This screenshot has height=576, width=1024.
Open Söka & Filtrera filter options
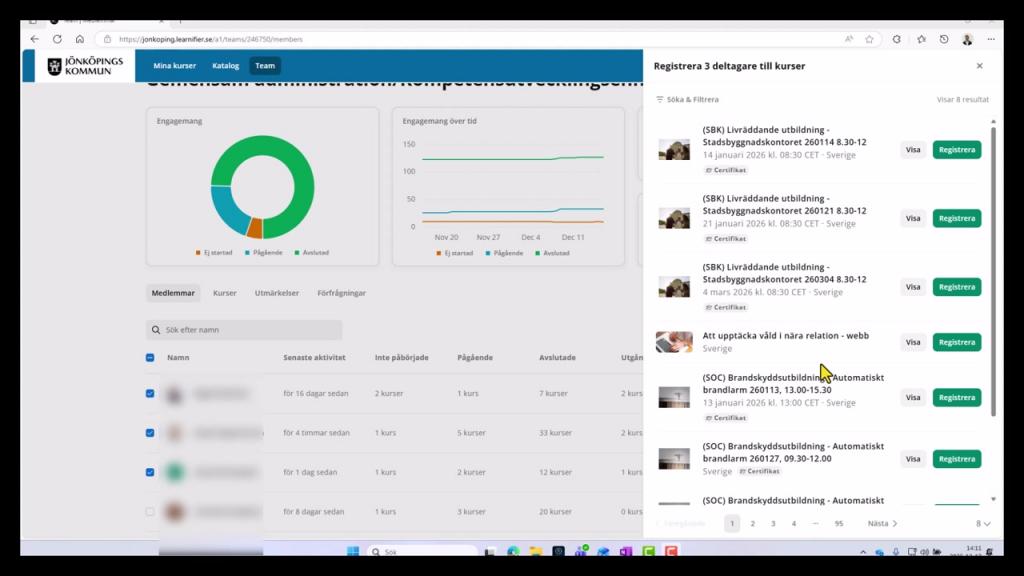(x=687, y=100)
